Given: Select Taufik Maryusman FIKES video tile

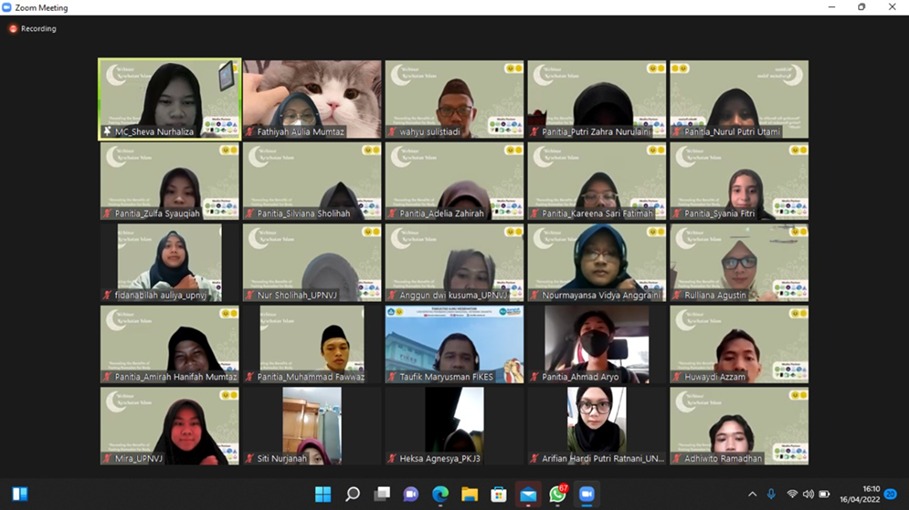Looking at the screenshot, I should point(454,342).
